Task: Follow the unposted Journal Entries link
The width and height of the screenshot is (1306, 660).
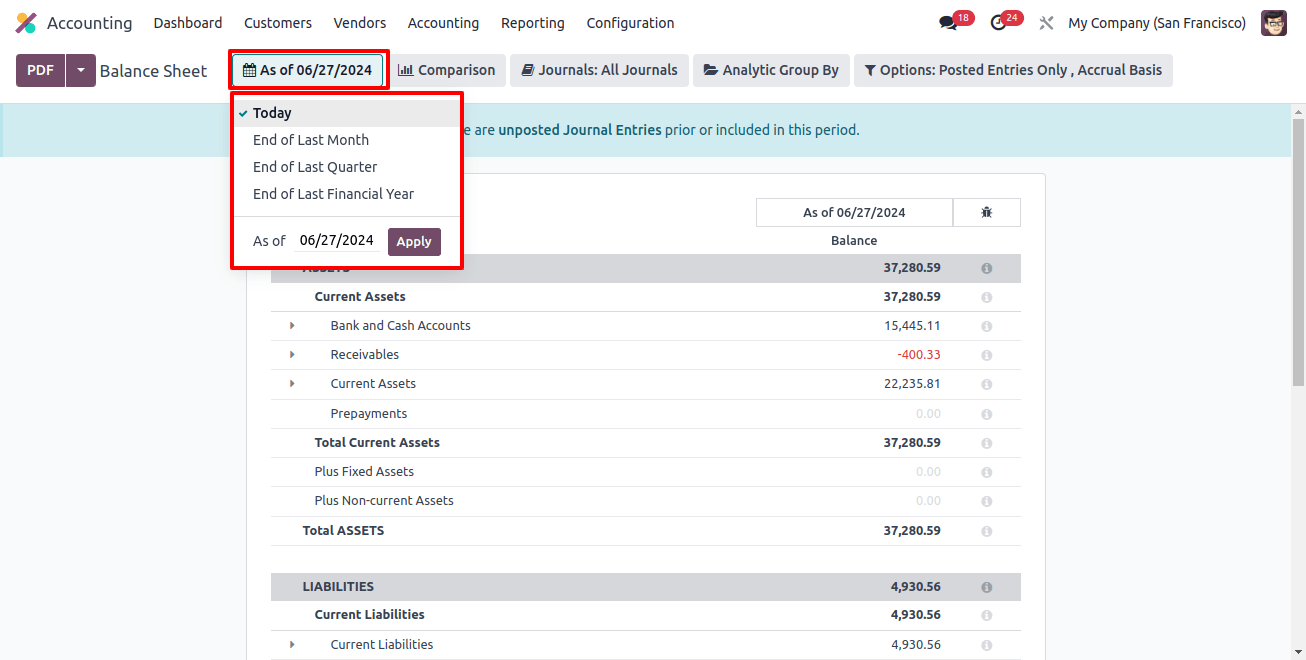Action: 580,130
